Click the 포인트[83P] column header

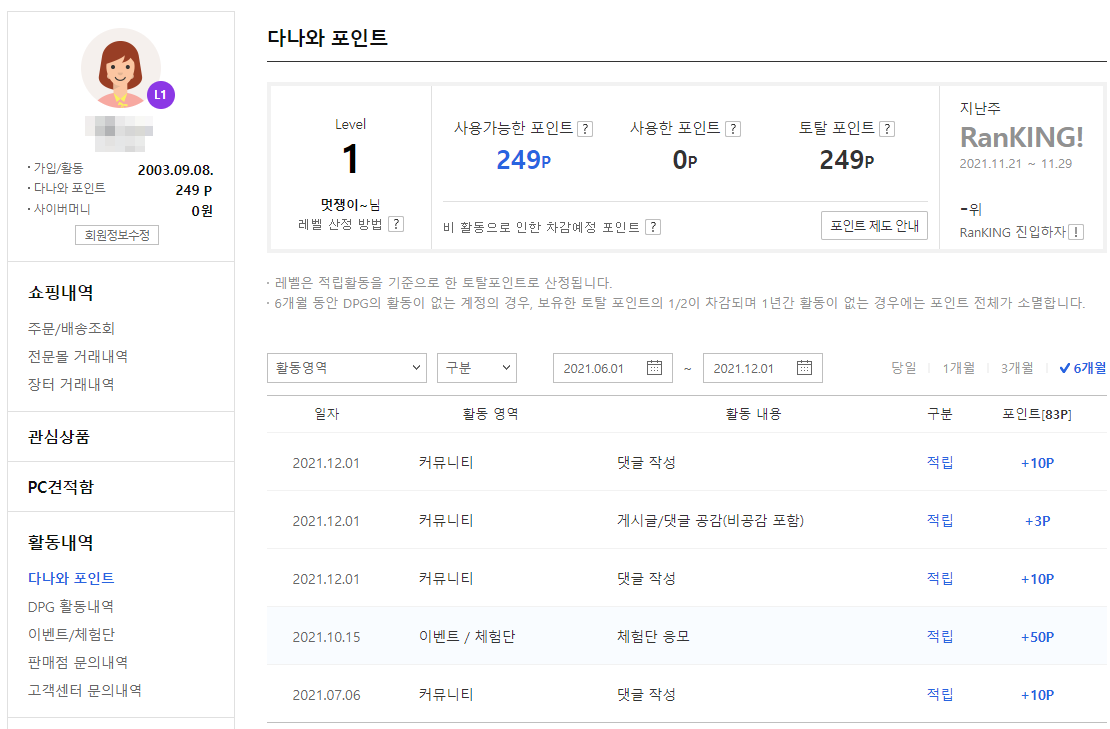(x=1036, y=414)
